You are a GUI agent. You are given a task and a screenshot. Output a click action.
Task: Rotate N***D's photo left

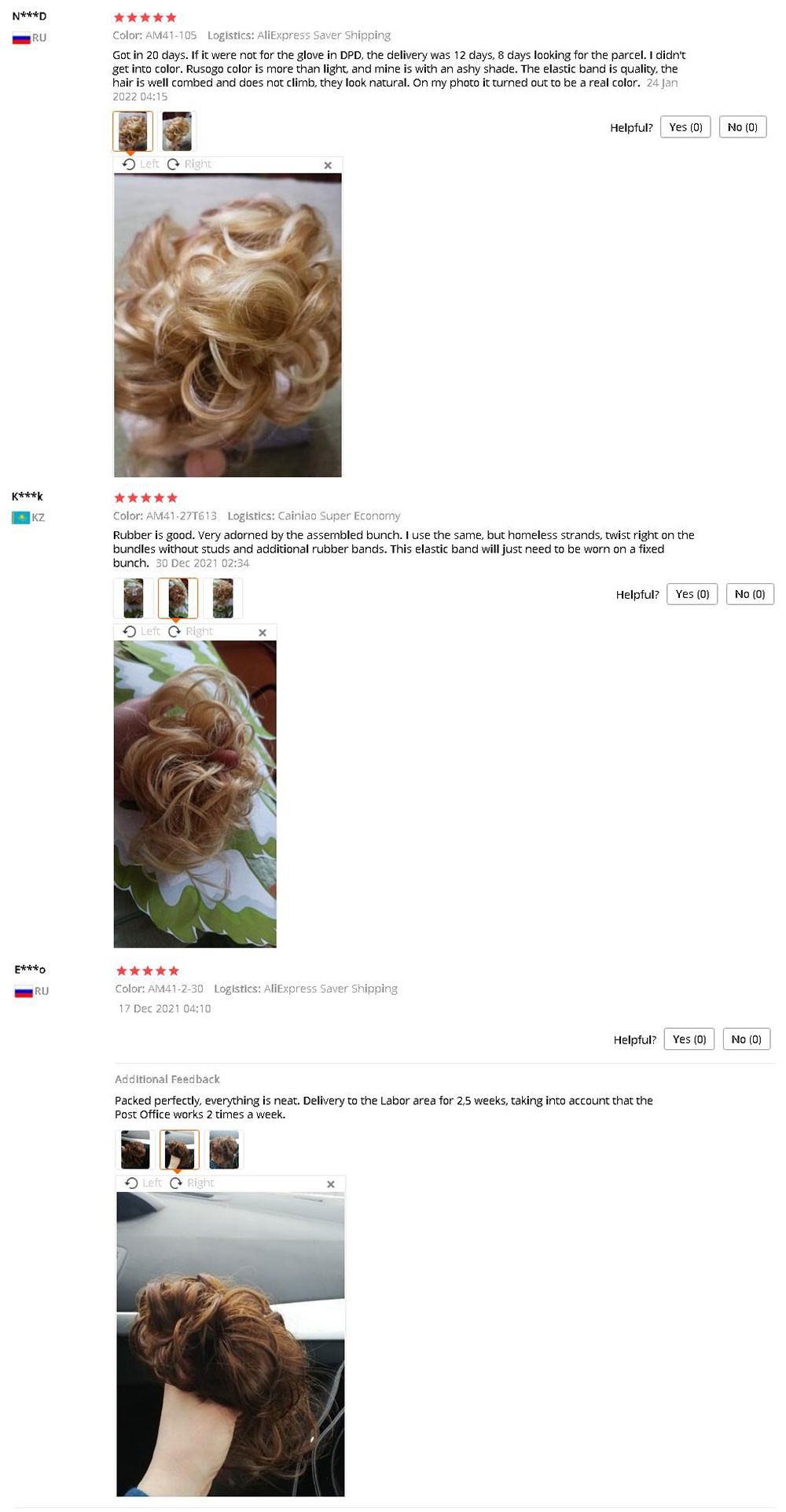point(141,164)
